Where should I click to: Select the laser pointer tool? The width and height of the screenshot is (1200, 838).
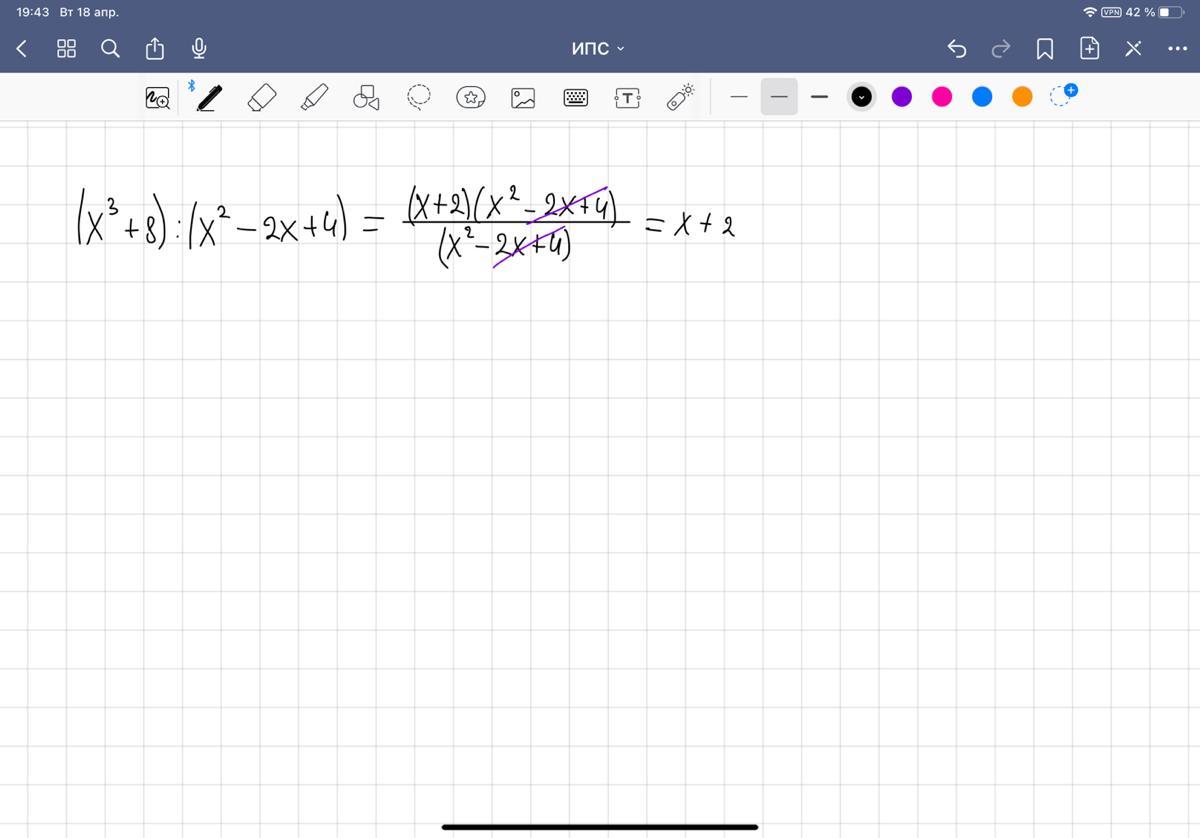pyautogui.click(x=680, y=97)
